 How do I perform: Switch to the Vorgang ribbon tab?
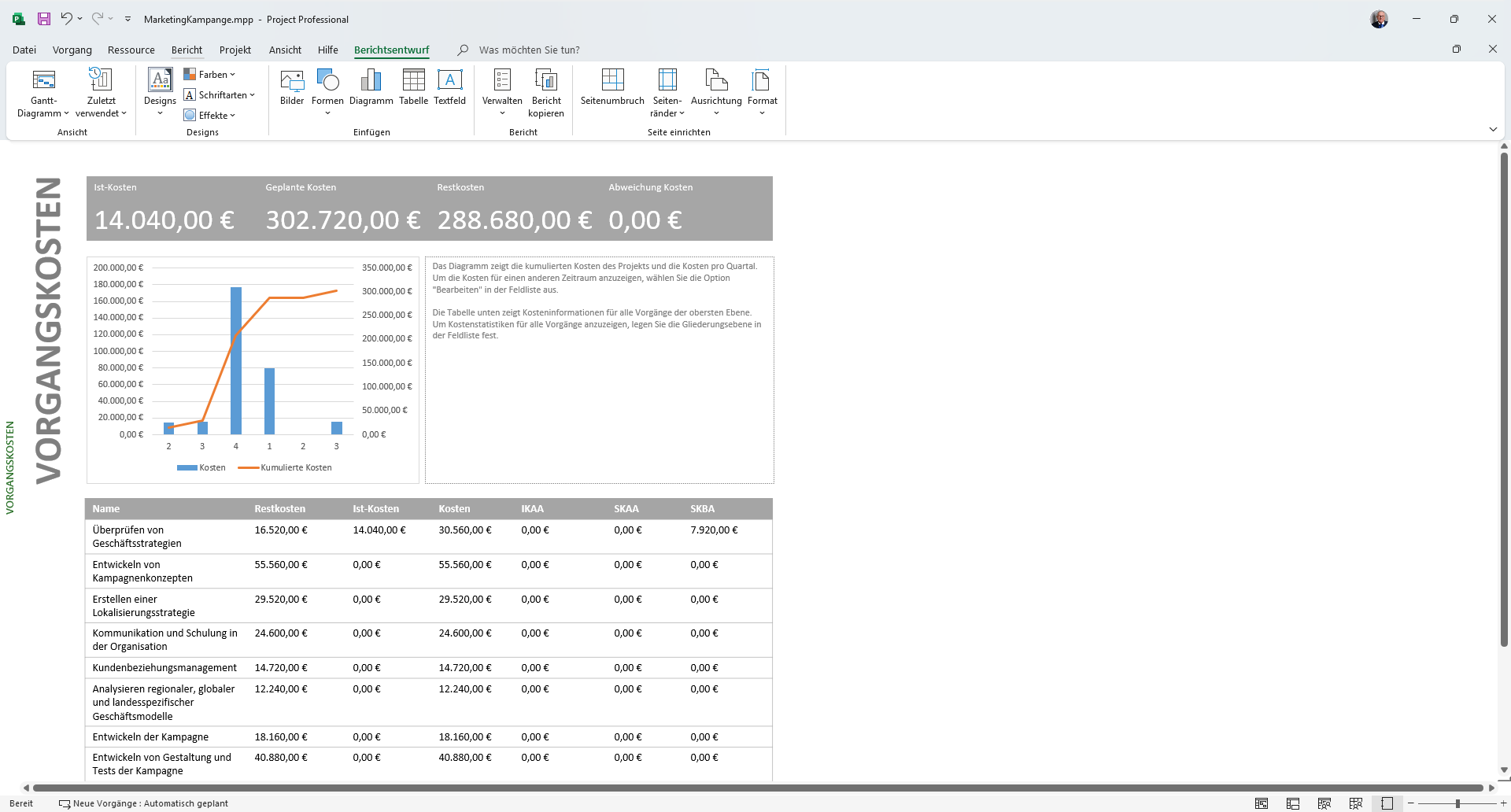72,50
